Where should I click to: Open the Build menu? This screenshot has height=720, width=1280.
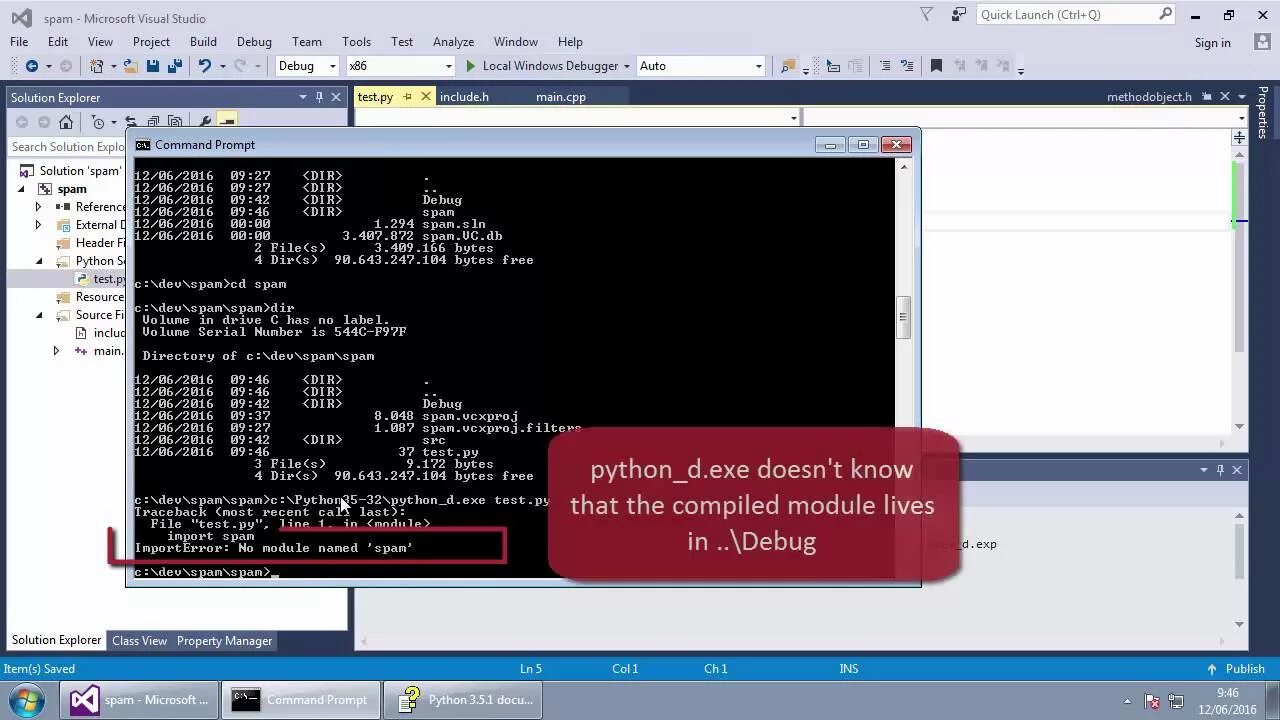tap(203, 42)
